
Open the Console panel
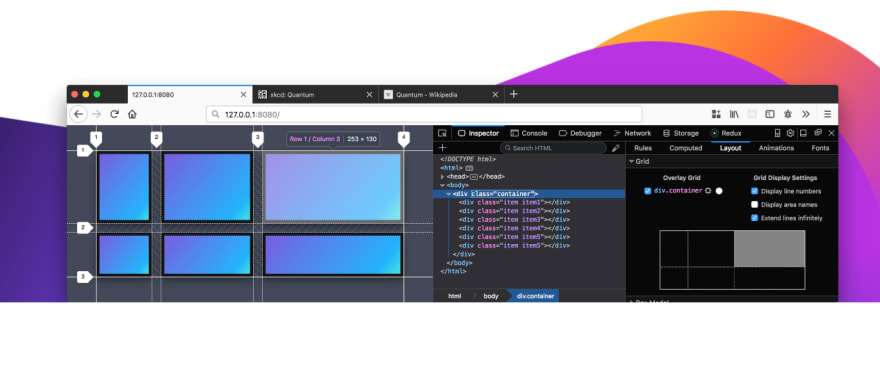pyautogui.click(x=529, y=133)
